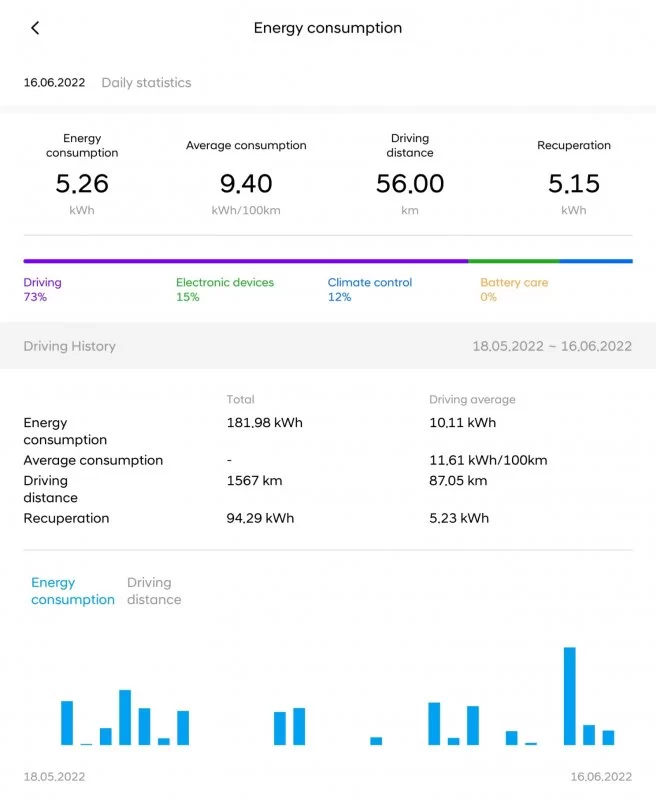Tap the 9.40 kWh/100km average consumption value
Screen dimensions: 656x800
coord(245,184)
